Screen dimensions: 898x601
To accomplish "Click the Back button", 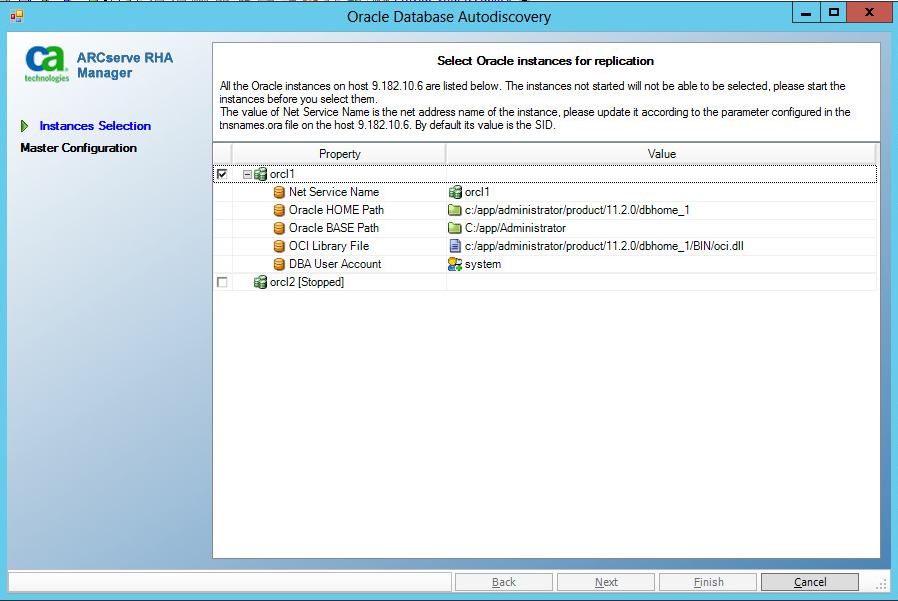I will pyautogui.click(x=503, y=582).
